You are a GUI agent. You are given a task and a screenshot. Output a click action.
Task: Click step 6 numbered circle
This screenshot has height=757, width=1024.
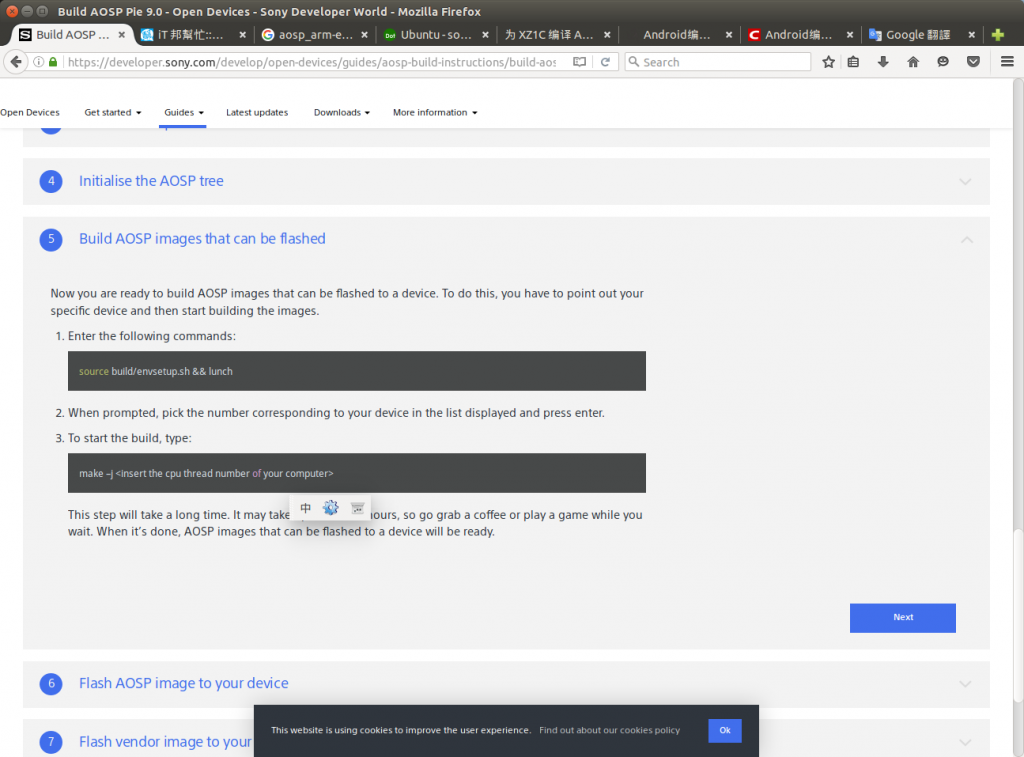(51, 683)
